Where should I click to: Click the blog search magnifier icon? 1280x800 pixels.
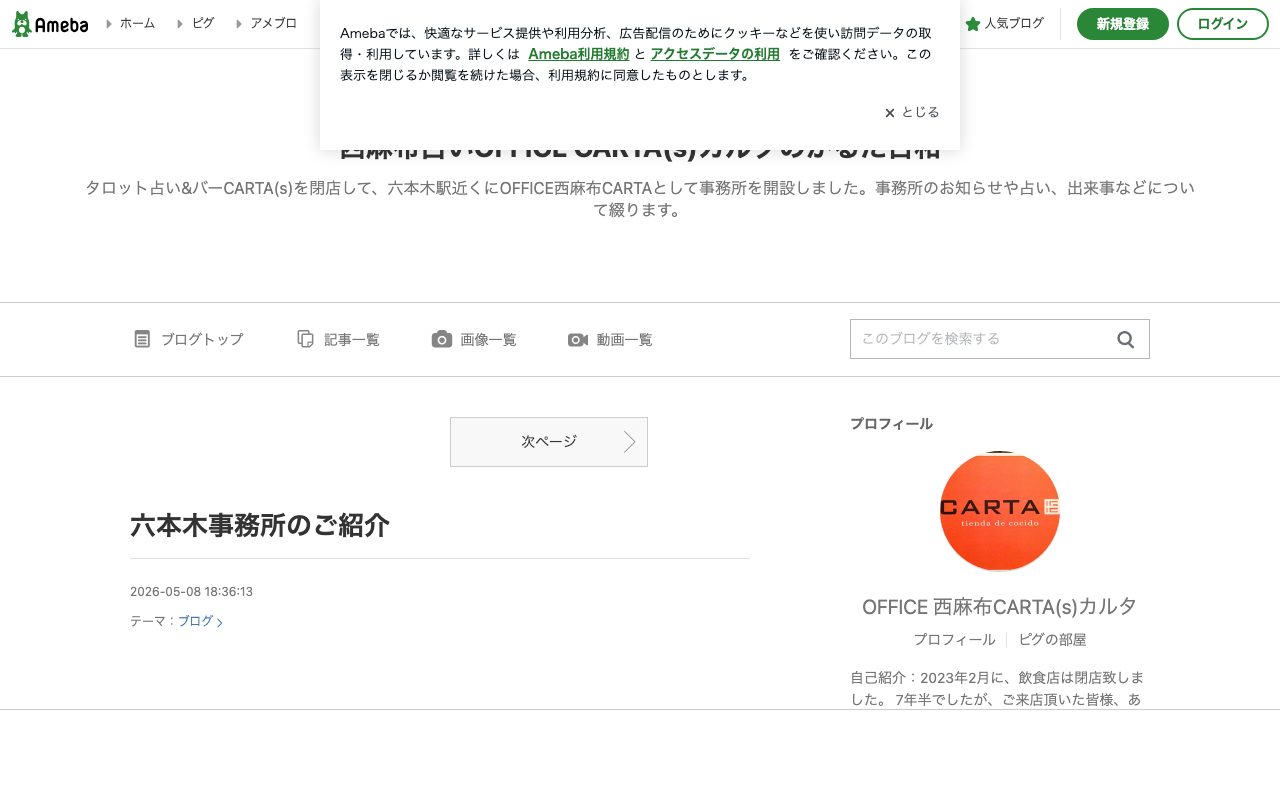[1126, 339]
